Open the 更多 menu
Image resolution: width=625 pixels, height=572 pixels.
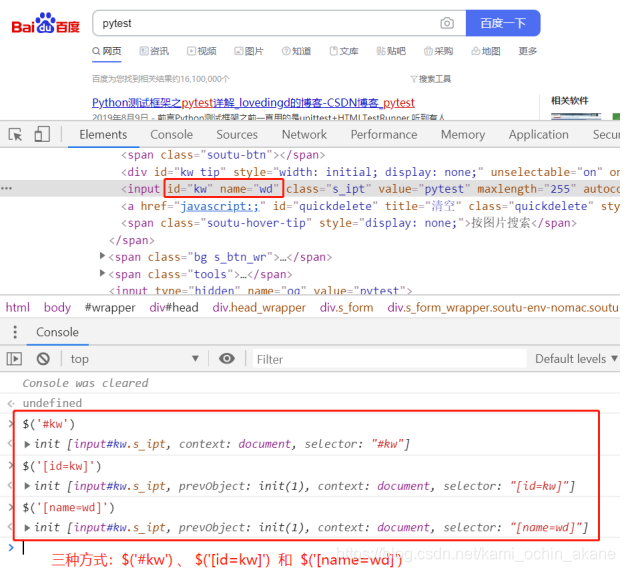click(x=528, y=51)
